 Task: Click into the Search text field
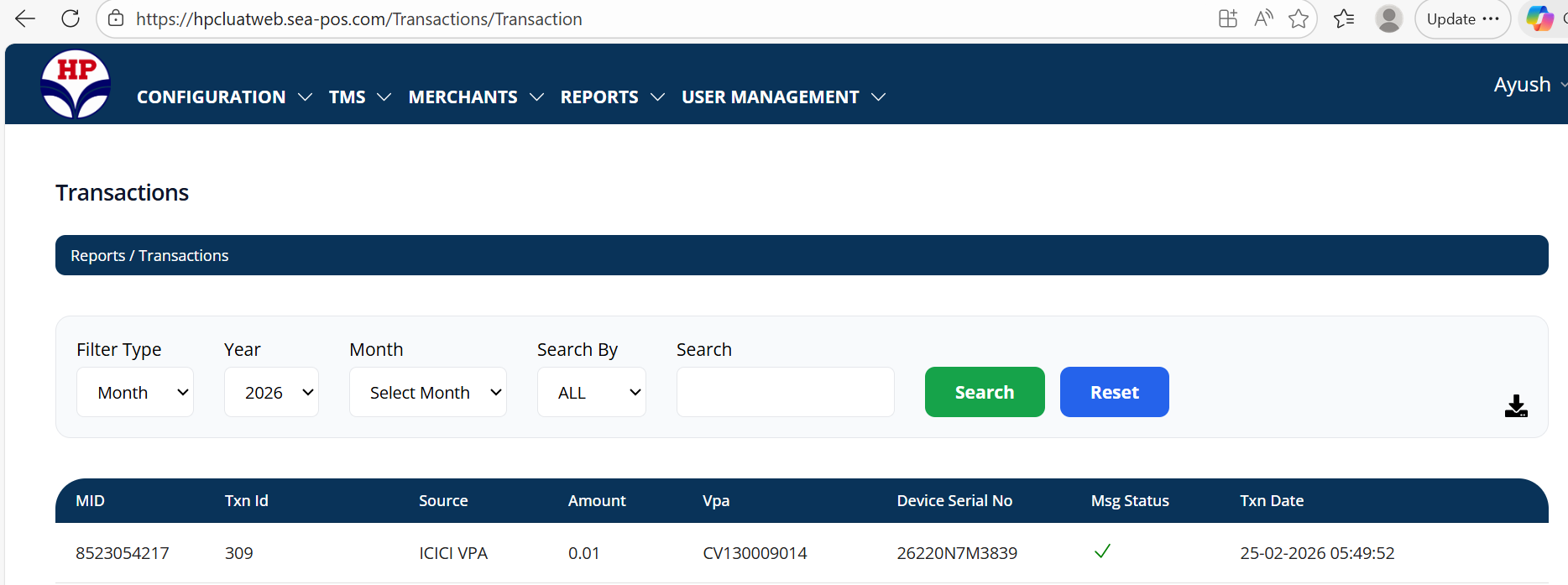tap(785, 392)
